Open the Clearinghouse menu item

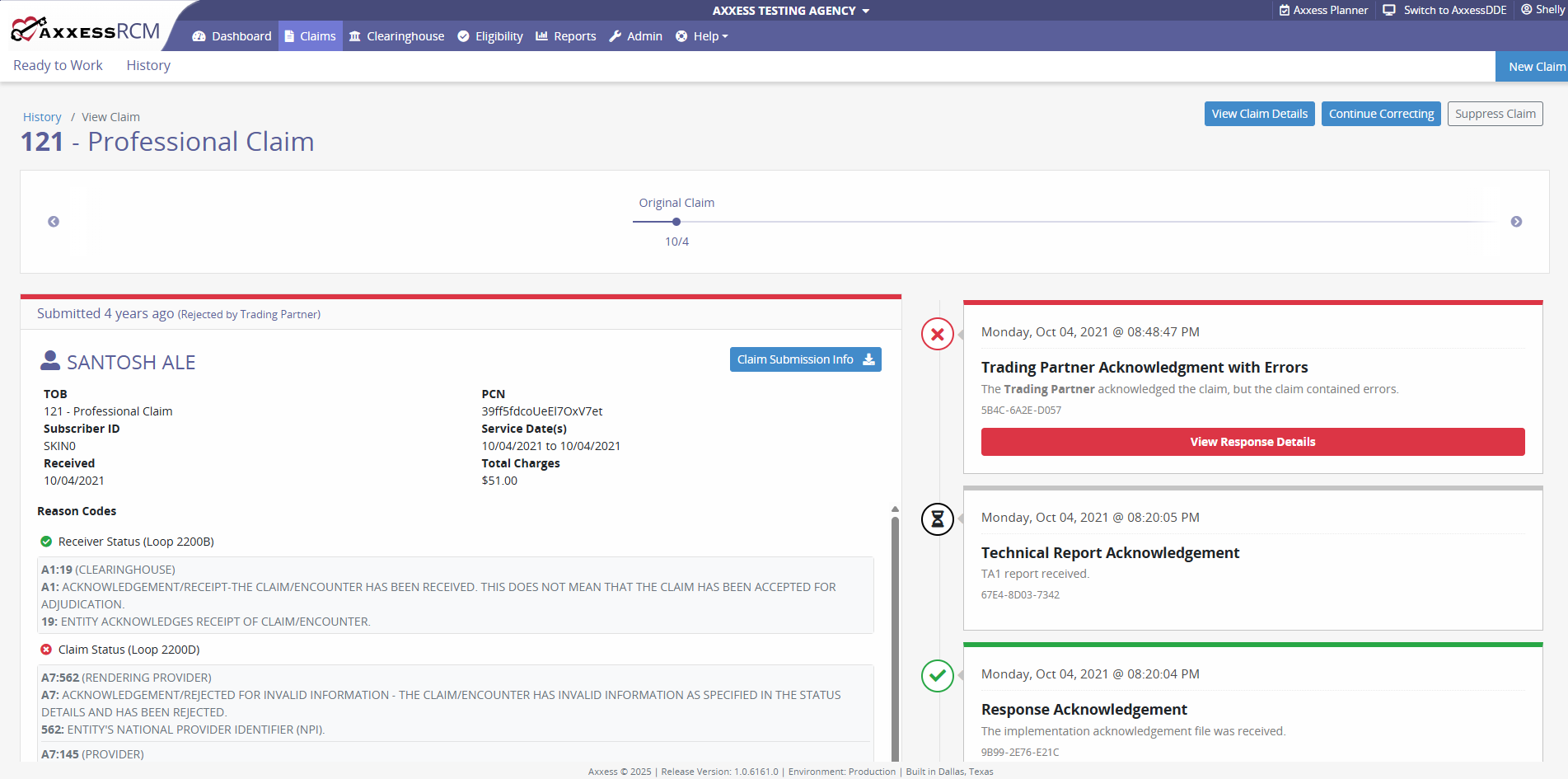pos(396,36)
